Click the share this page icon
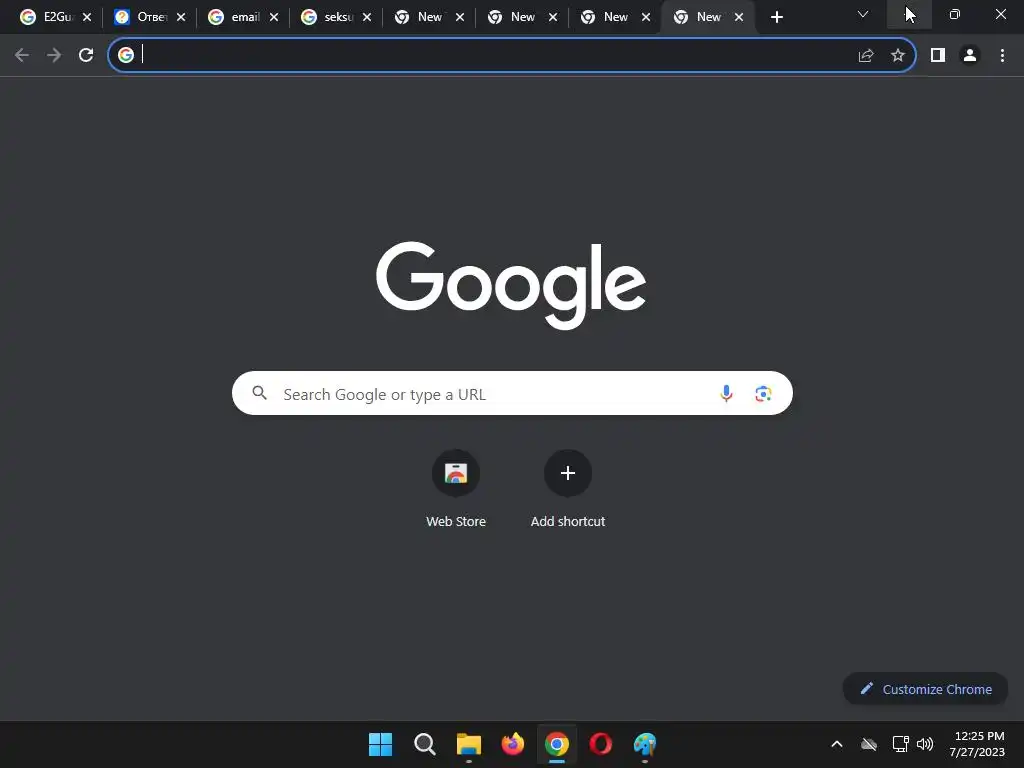This screenshot has width=1024, height=768. [x=865, y=56]
